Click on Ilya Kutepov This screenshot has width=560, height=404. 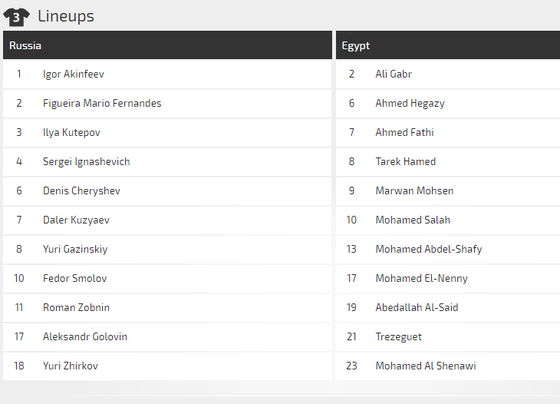71,133
